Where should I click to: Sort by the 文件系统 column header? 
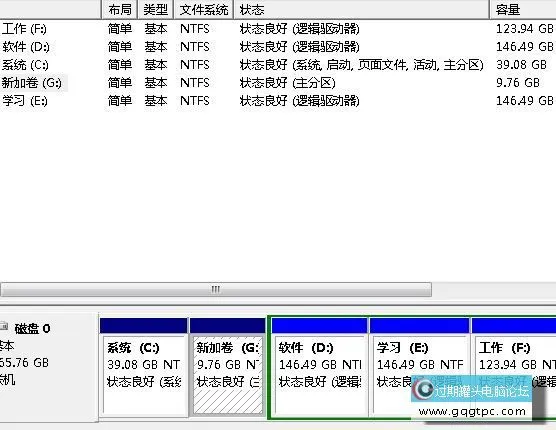coord(204,10)
